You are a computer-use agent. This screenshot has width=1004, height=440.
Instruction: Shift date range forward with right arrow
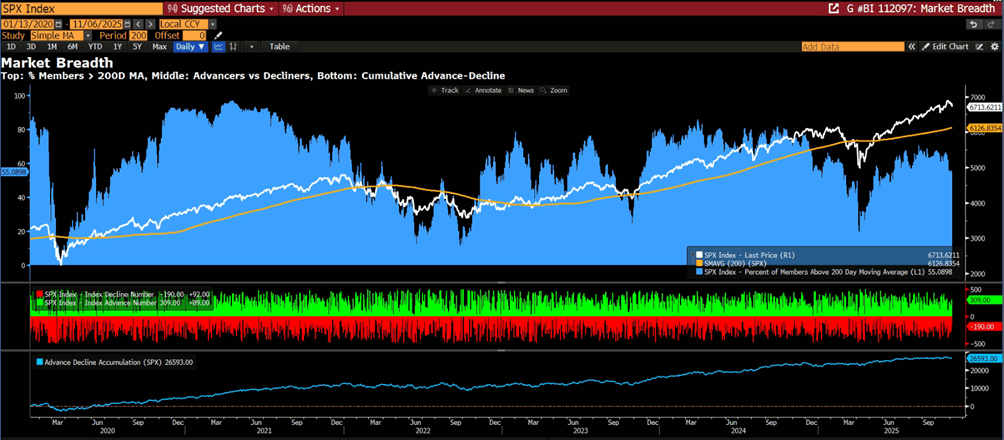tap(150, 24)
